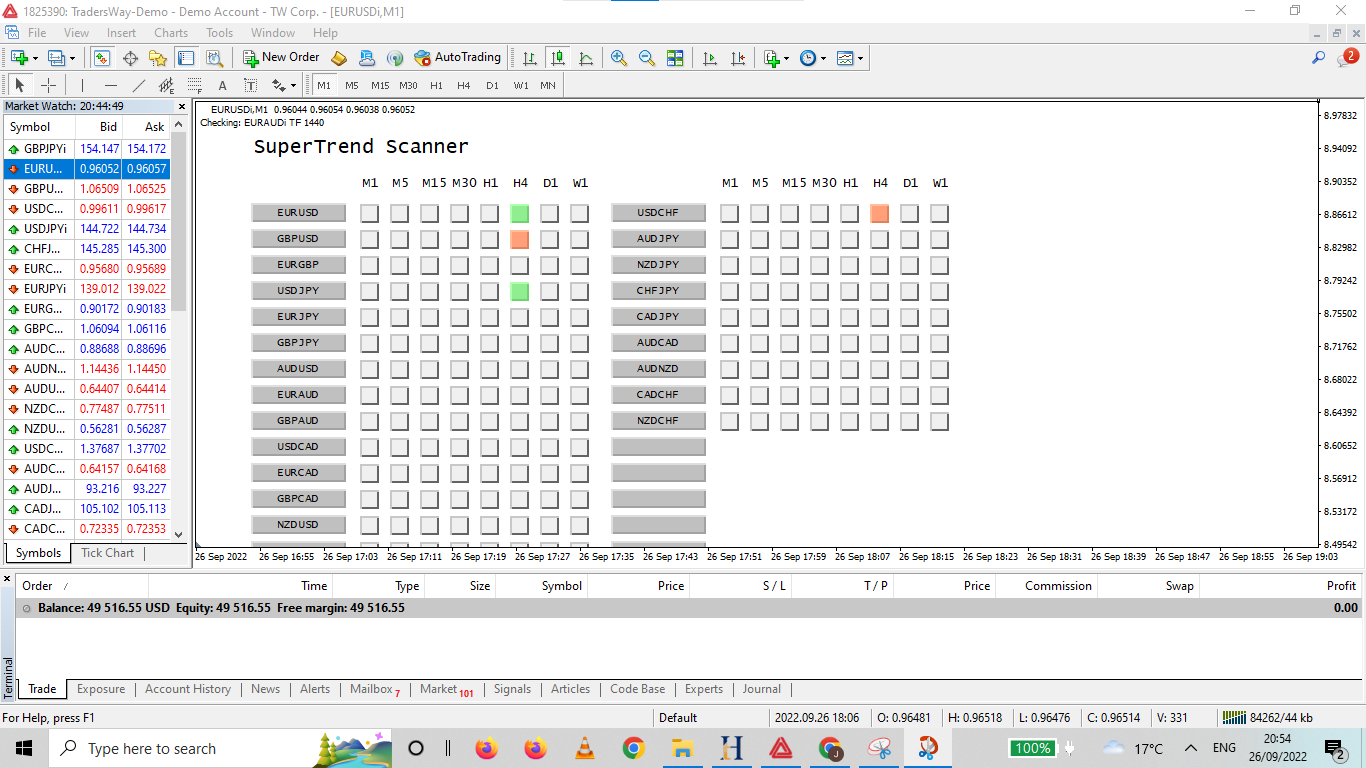
Task: Click the green EURUSD H4 box
Action: pyautogui.click(x=520, y=213)
